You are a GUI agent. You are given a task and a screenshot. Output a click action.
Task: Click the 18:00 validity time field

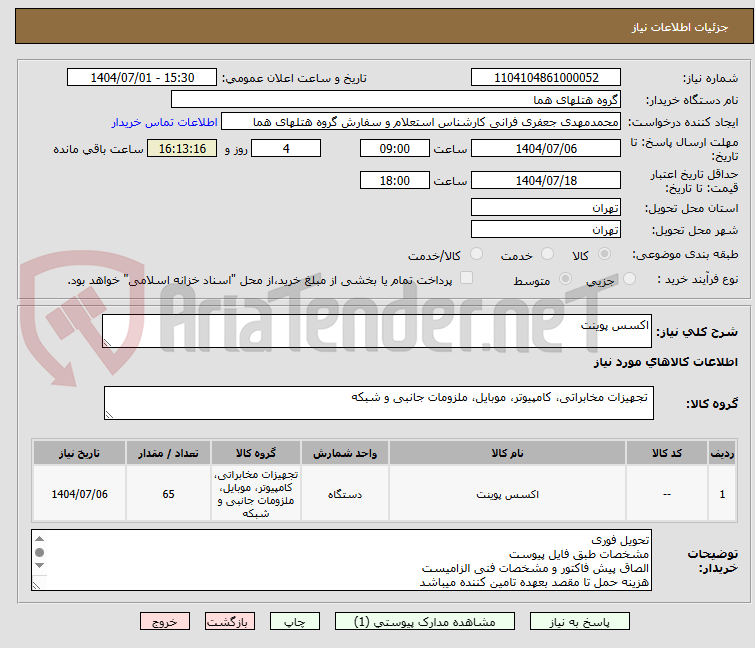[x=394, y=180]
